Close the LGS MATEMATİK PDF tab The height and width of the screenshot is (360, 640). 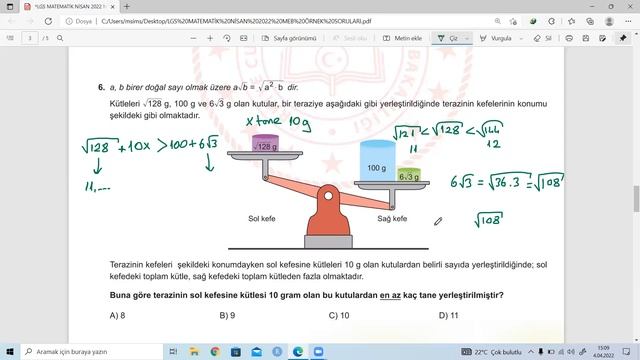113,7
